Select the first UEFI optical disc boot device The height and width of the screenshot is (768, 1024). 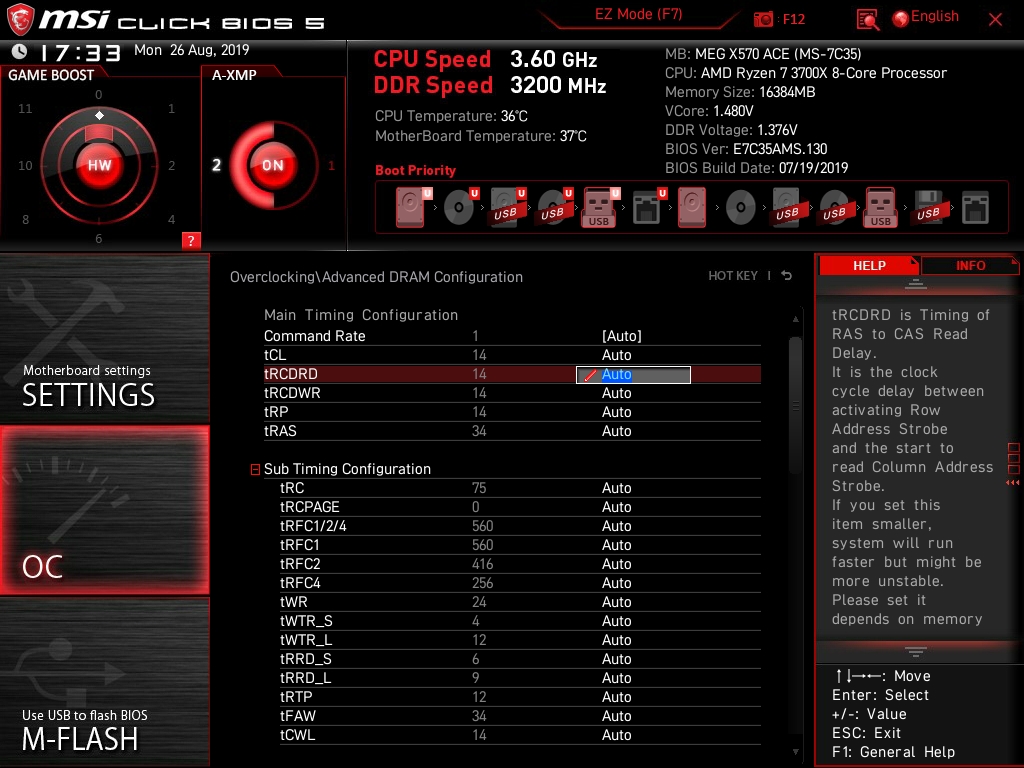pyautogui.click(x=461, y=208)
